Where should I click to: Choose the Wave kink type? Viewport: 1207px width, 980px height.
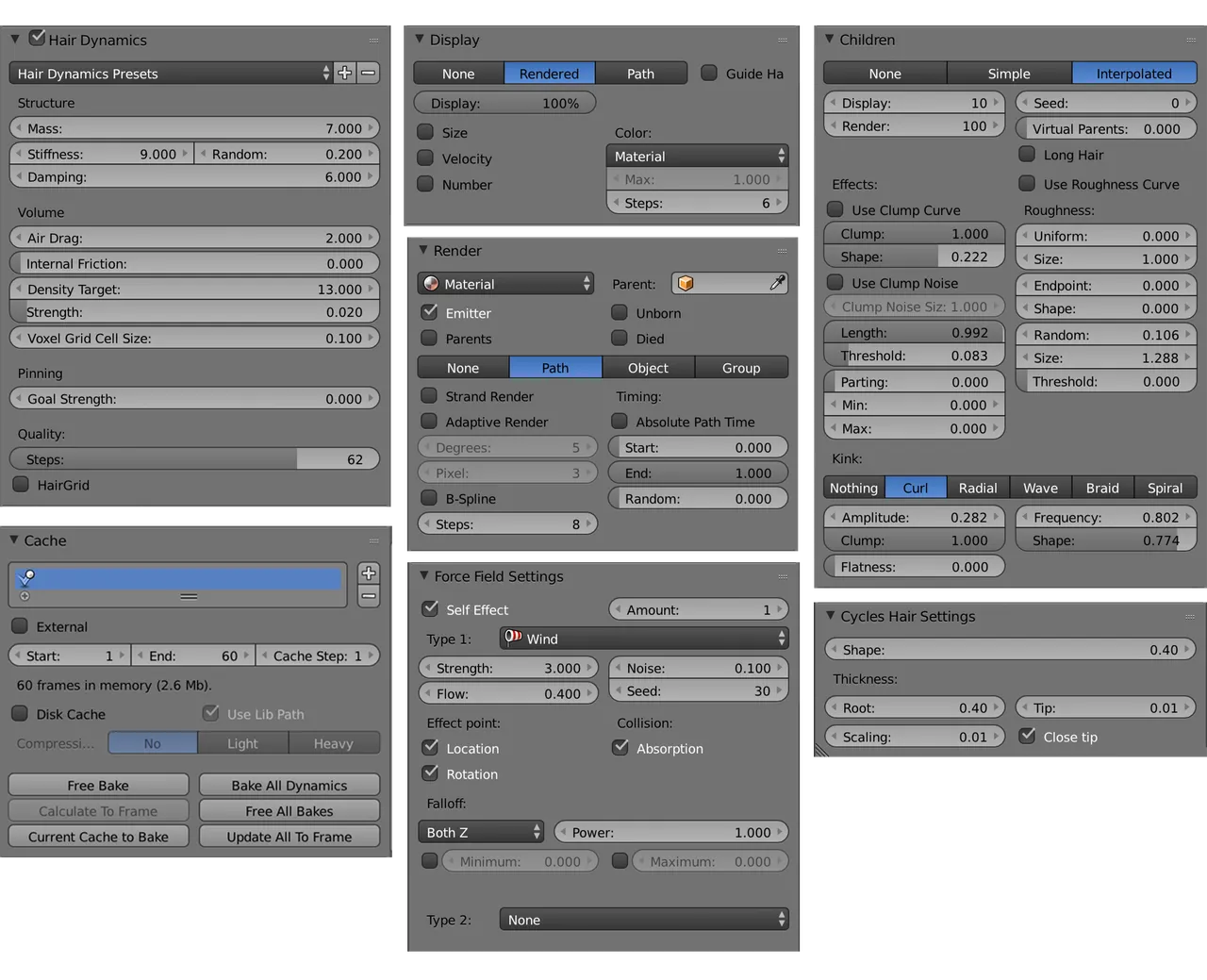click(1041, 488)
